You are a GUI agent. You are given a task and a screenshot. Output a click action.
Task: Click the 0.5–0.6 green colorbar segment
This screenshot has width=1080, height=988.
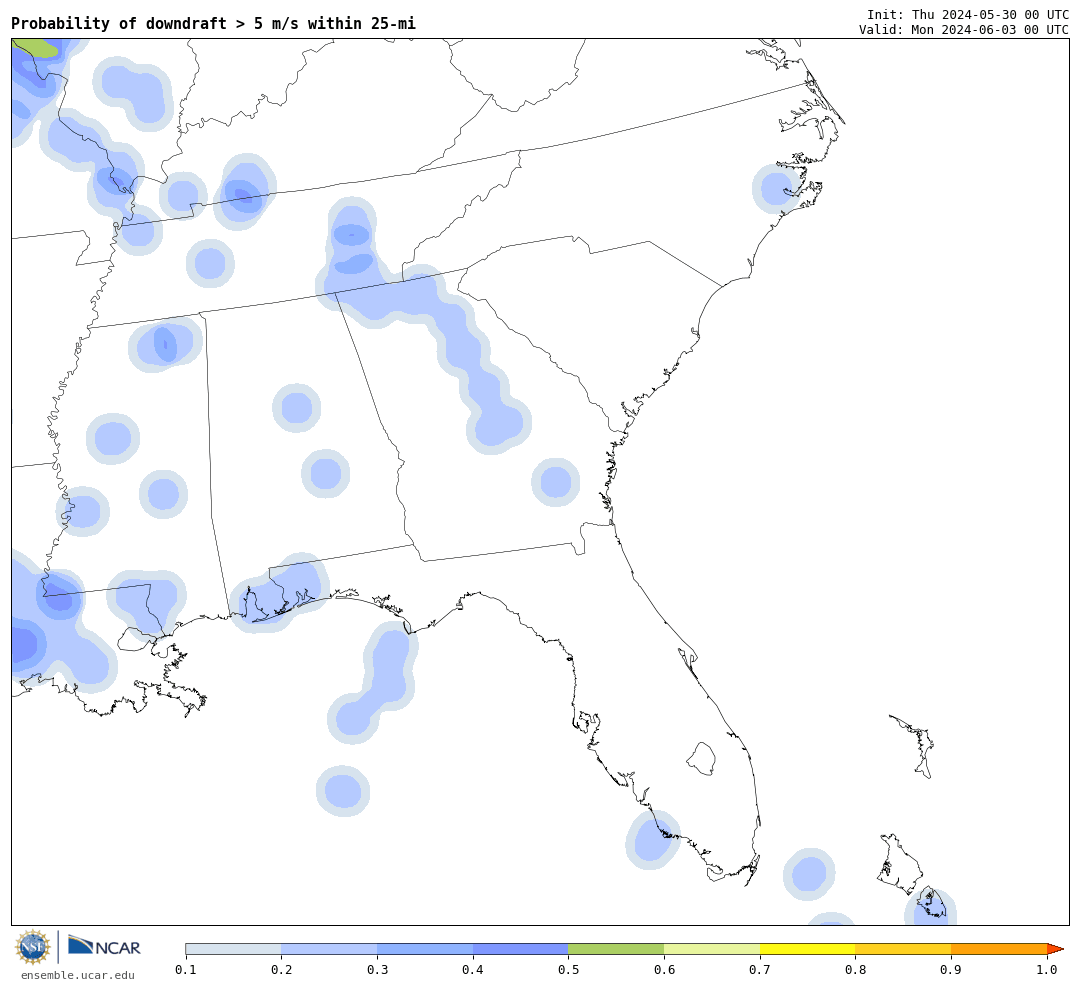pyautogui.click(x=616, y=949)
